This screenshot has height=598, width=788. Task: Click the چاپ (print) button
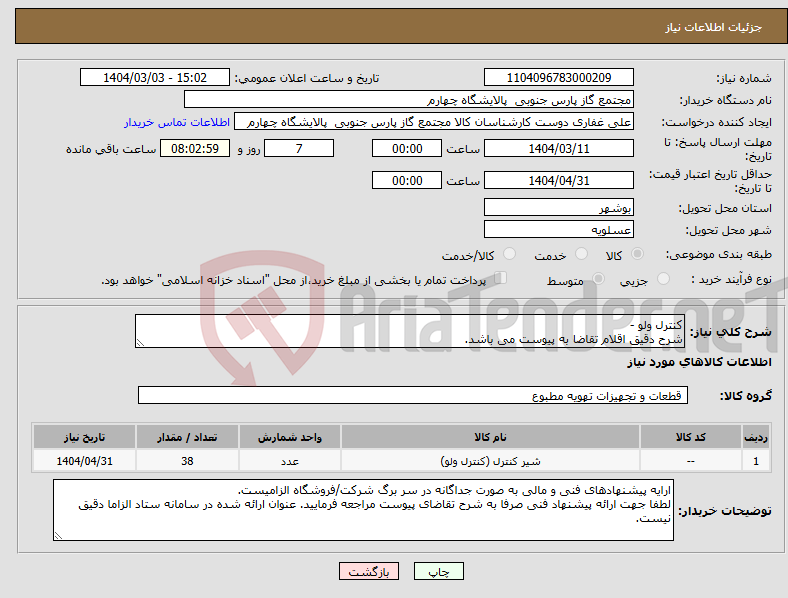pos(438,571)
